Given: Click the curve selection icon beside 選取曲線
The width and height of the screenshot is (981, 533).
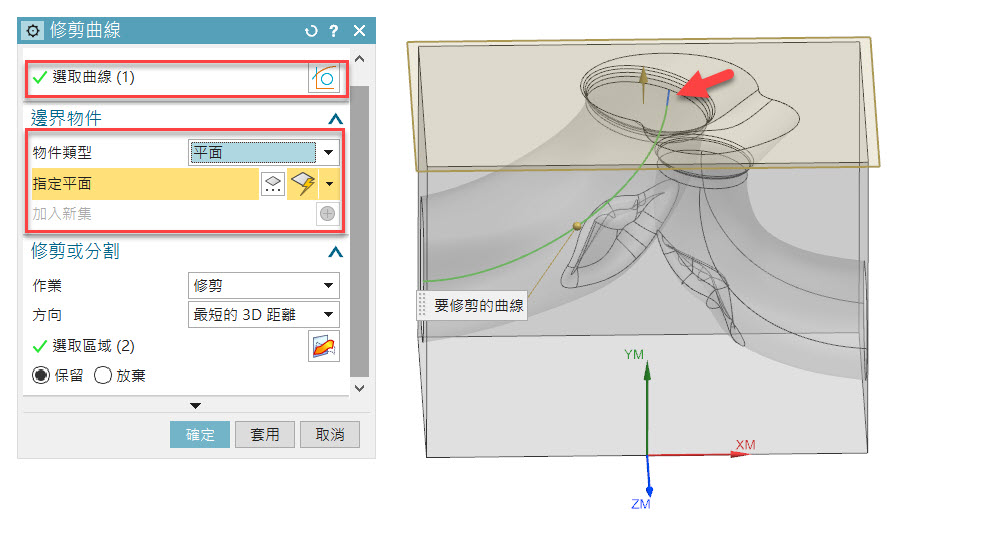Looking at the screenshot, I should (323, 79).
